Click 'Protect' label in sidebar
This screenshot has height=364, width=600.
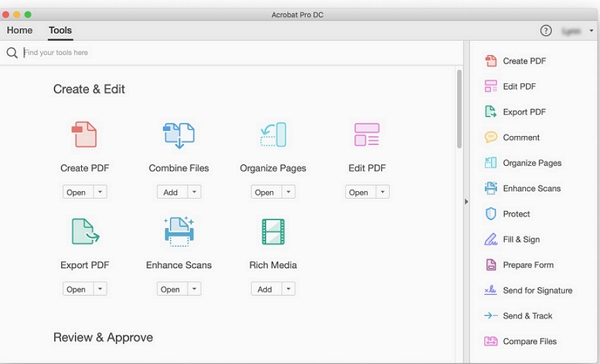tap(516, 214)
